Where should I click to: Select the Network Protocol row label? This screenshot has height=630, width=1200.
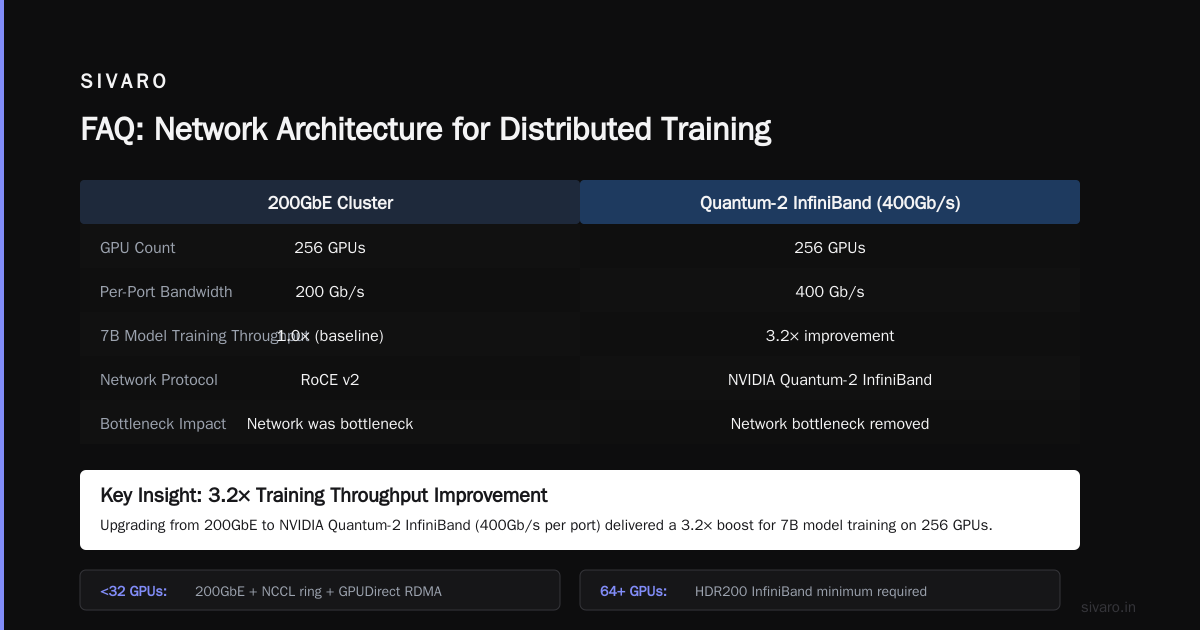coord(159,380)
